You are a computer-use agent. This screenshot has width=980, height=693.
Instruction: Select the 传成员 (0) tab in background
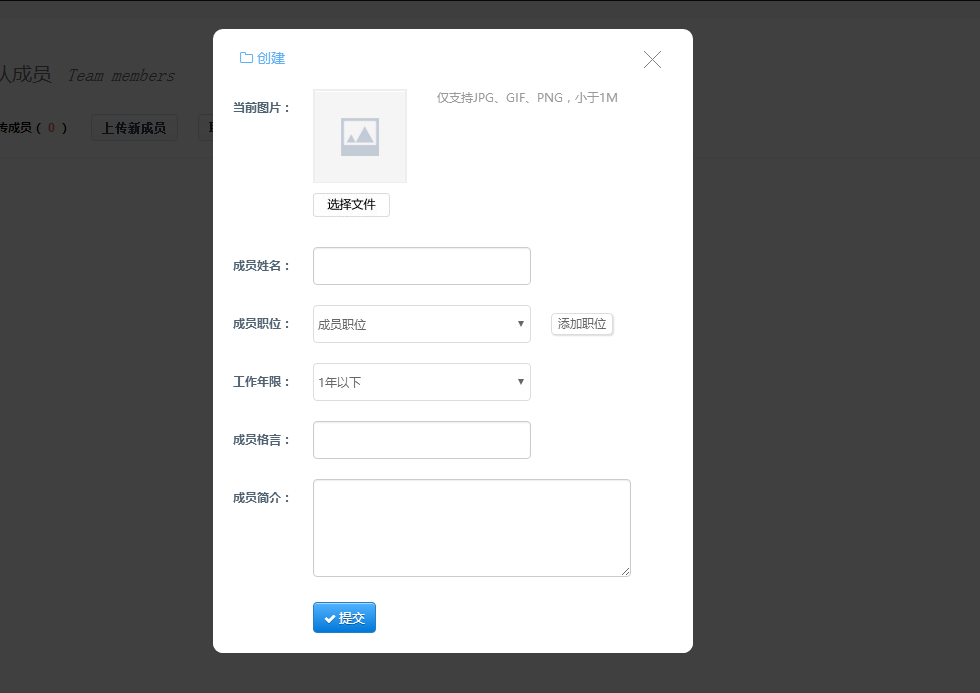32,128
